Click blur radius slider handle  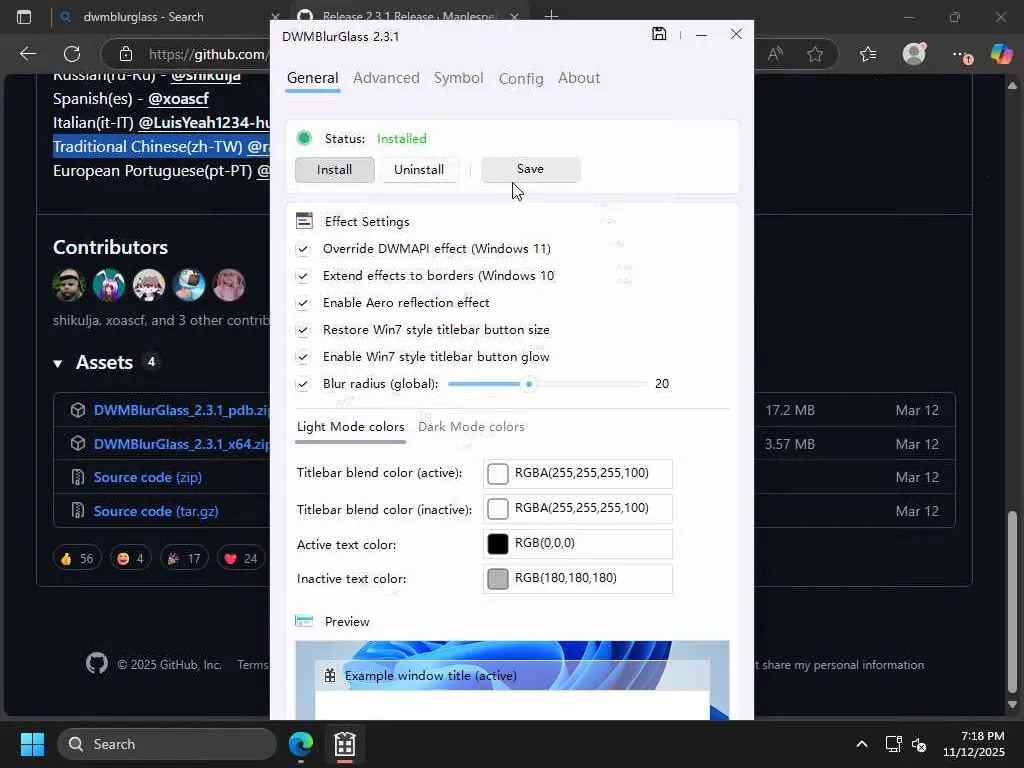529,384
